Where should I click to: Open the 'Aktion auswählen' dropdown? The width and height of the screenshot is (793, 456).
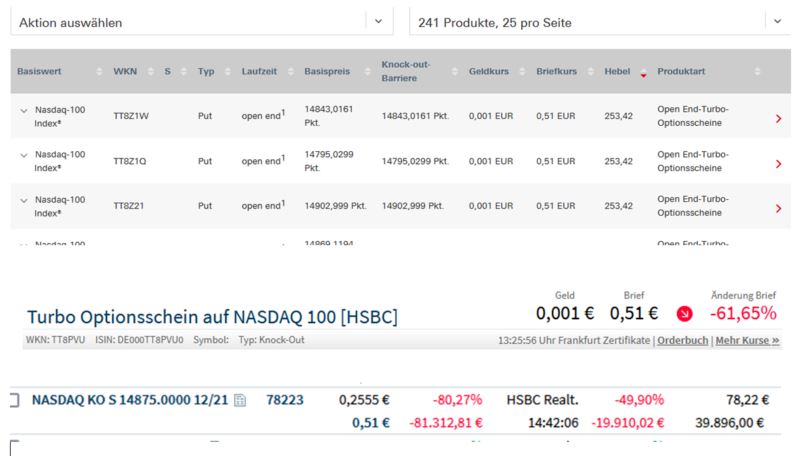pyautogui.click(x=201, y=22)
